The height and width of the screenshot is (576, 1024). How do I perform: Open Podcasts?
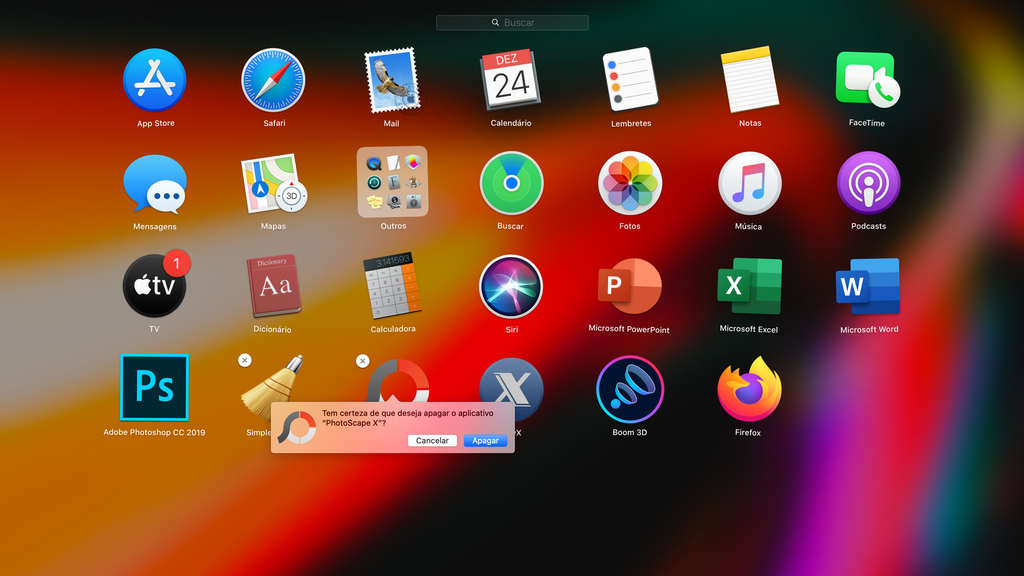(x=868, y=183)
